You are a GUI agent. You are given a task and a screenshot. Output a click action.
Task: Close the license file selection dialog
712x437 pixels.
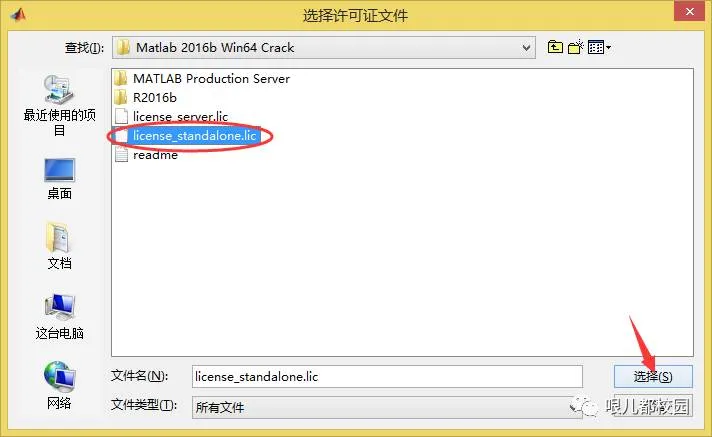[689, 11]
